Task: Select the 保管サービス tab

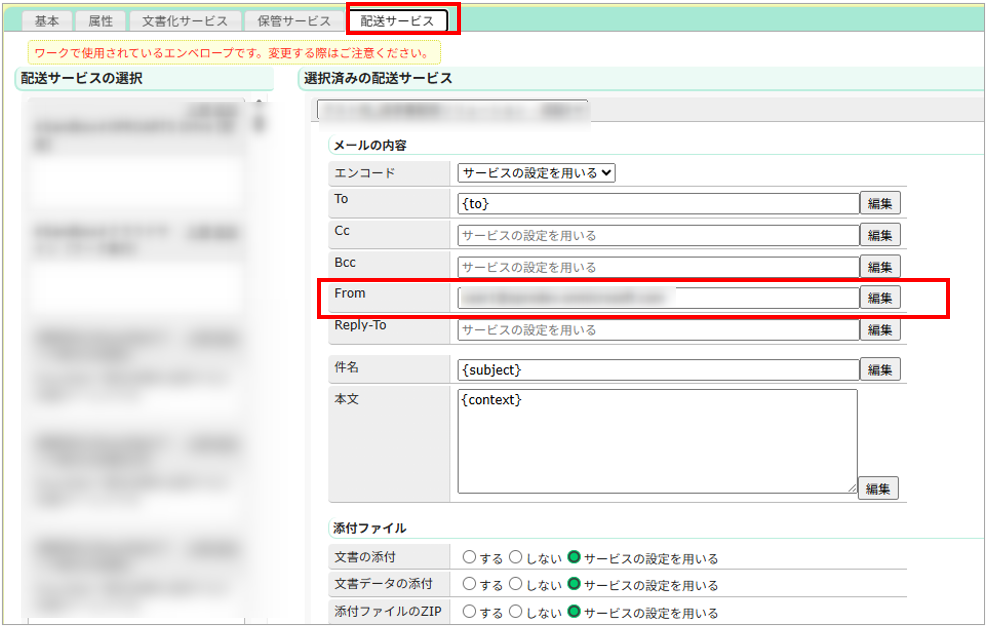Action: (x=293, y=21)
